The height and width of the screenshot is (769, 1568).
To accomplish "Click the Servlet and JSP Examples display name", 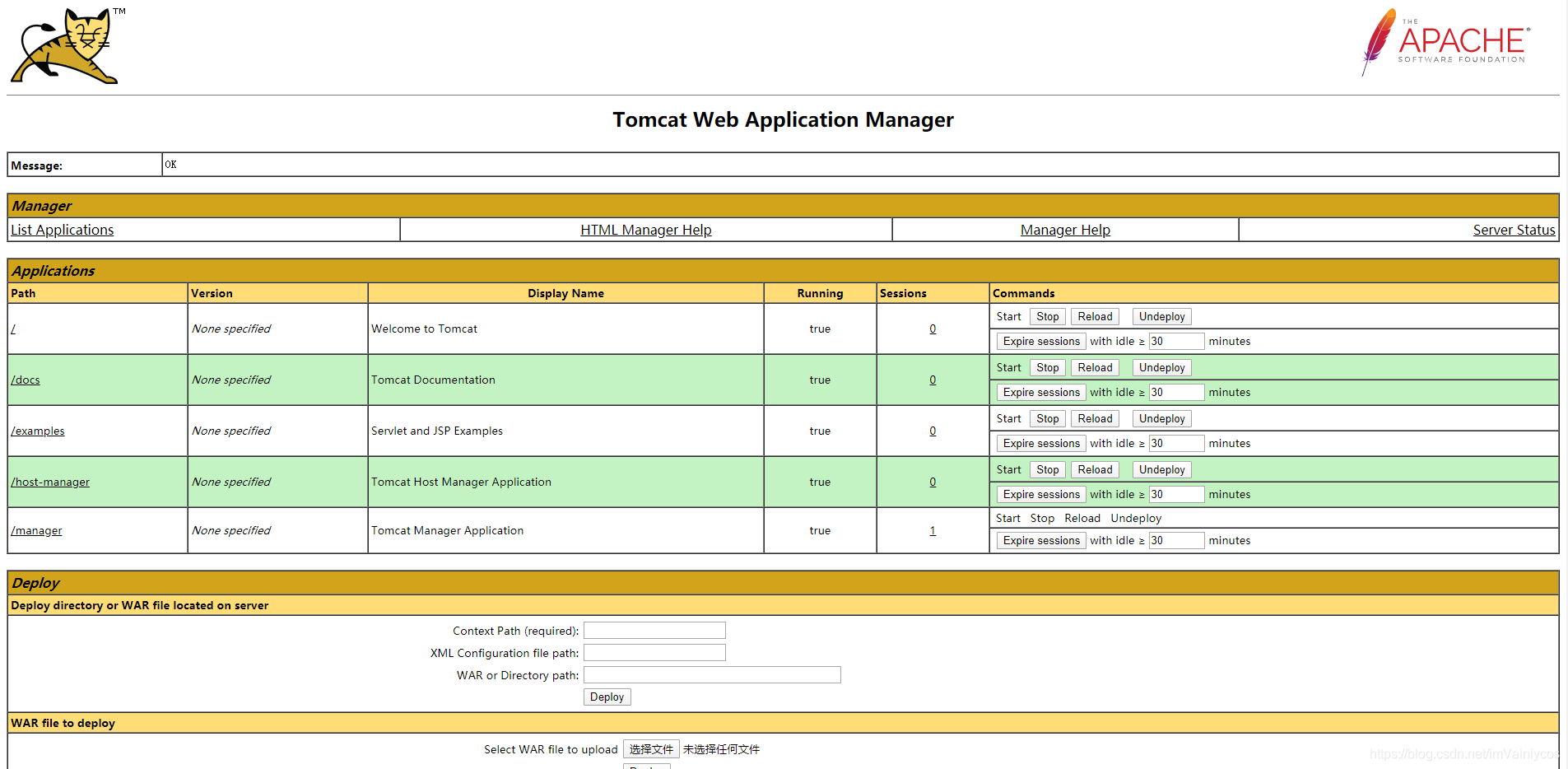I will 437,431.
